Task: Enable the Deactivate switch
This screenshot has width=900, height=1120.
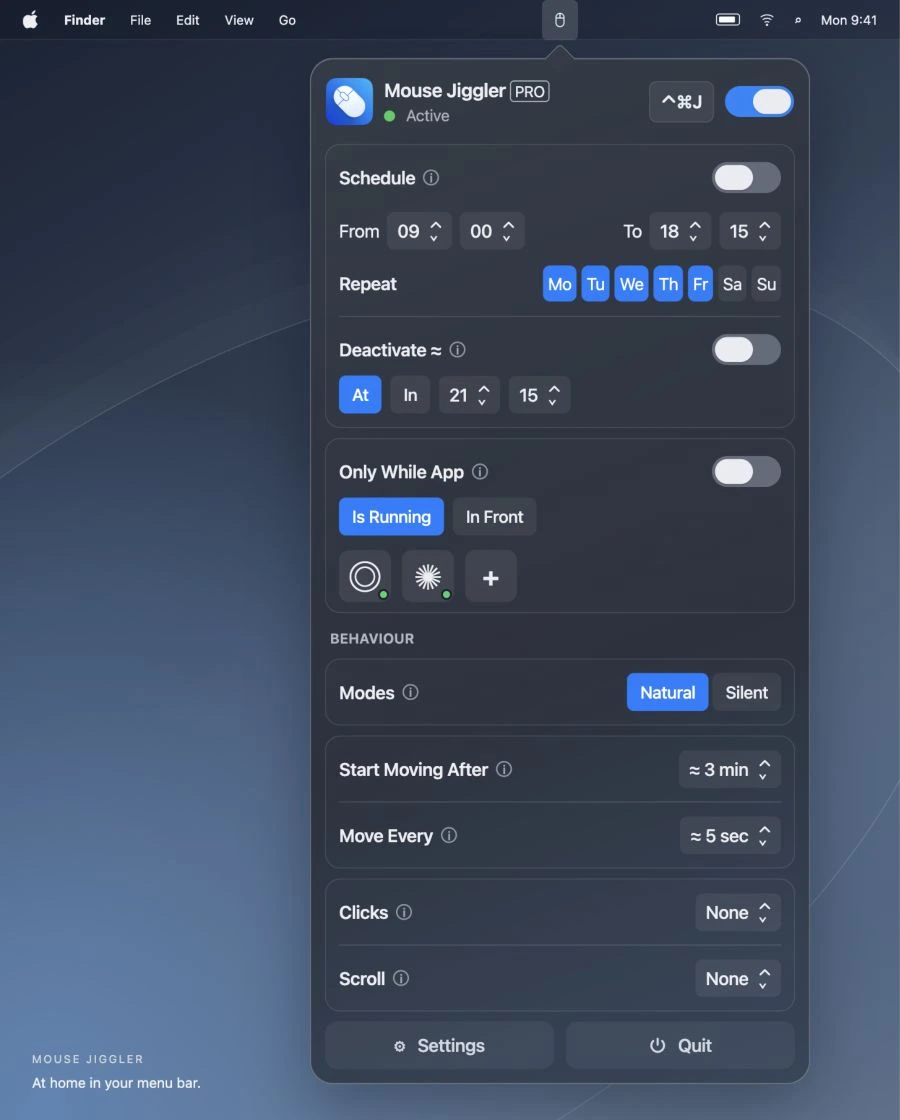Action: point(746,350)
